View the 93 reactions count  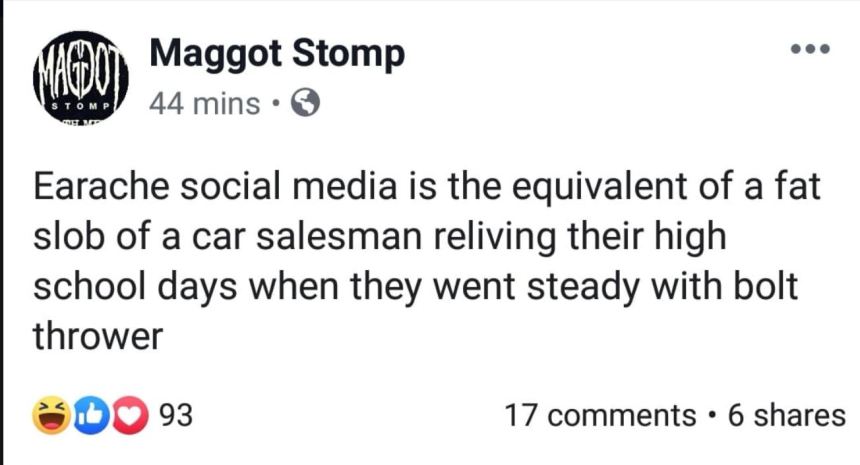[x=176, y=414]
